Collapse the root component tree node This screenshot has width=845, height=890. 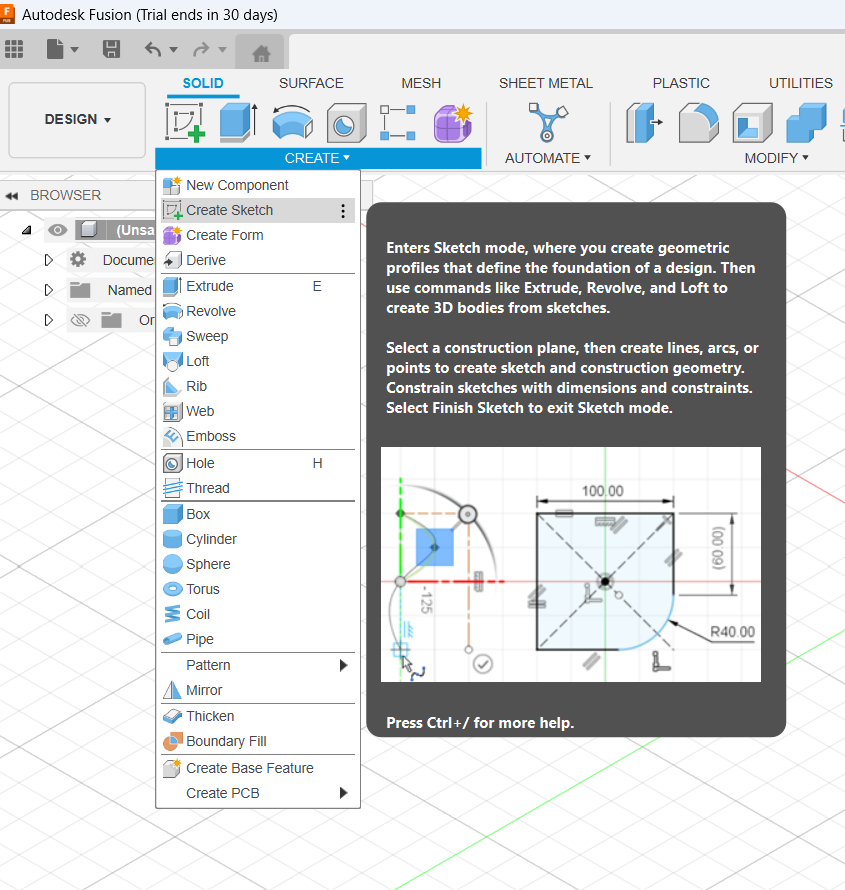[x=27, y=230]
